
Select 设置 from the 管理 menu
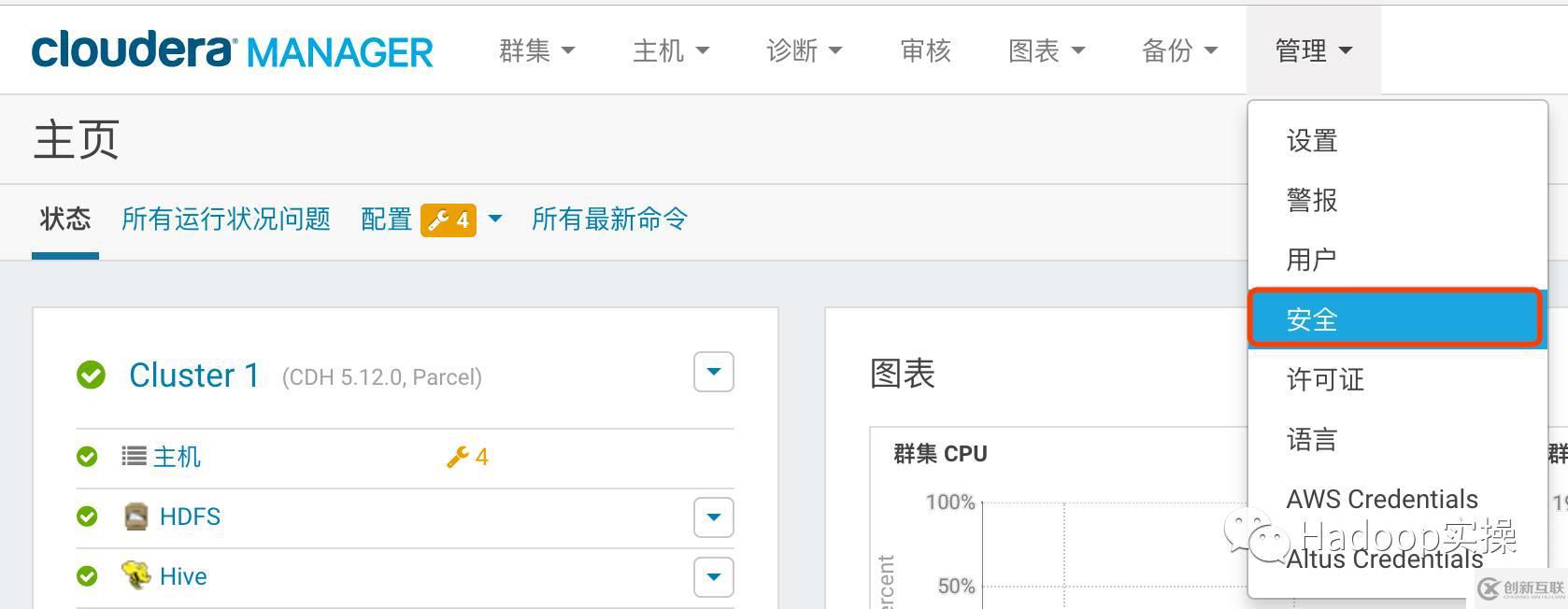click(x=1397, y=141)
